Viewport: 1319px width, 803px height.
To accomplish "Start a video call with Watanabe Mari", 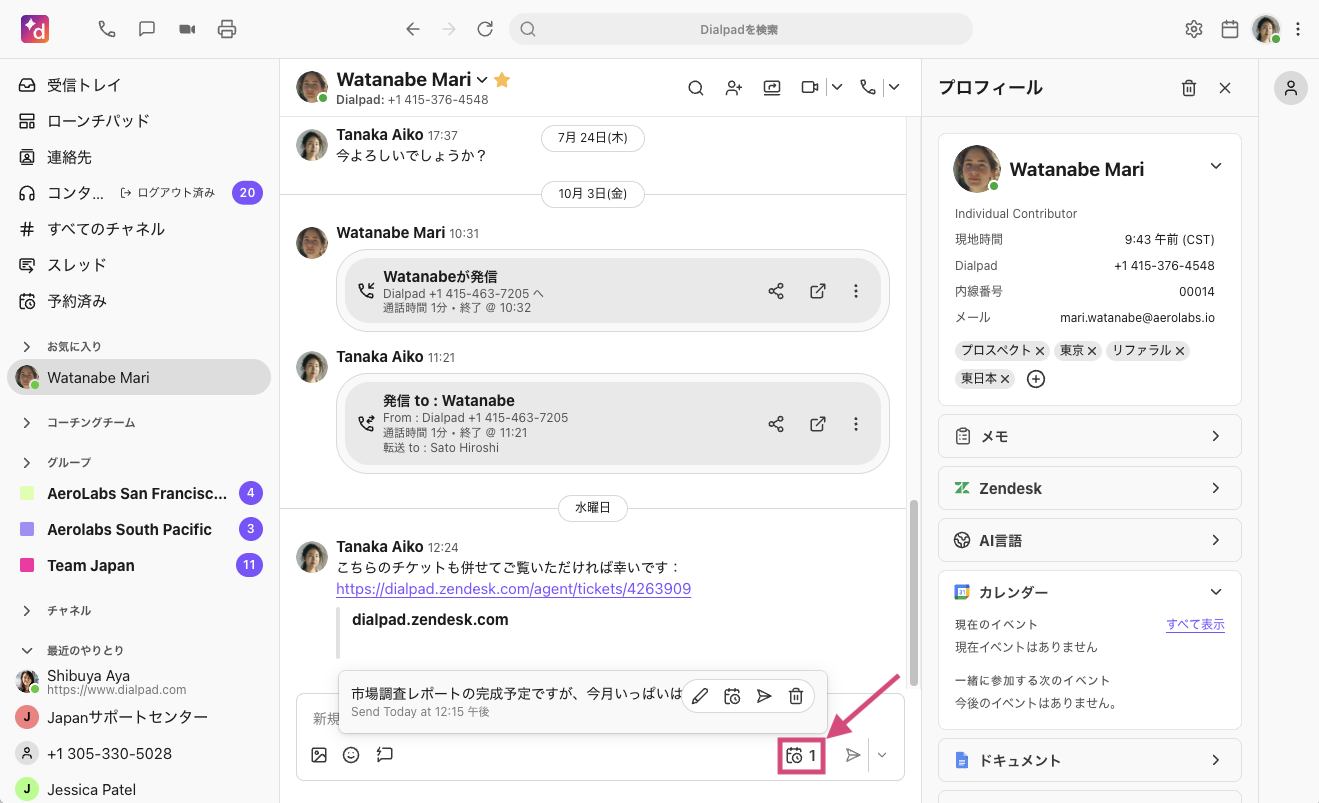I will pyautogui.click(x=810, y=88).
